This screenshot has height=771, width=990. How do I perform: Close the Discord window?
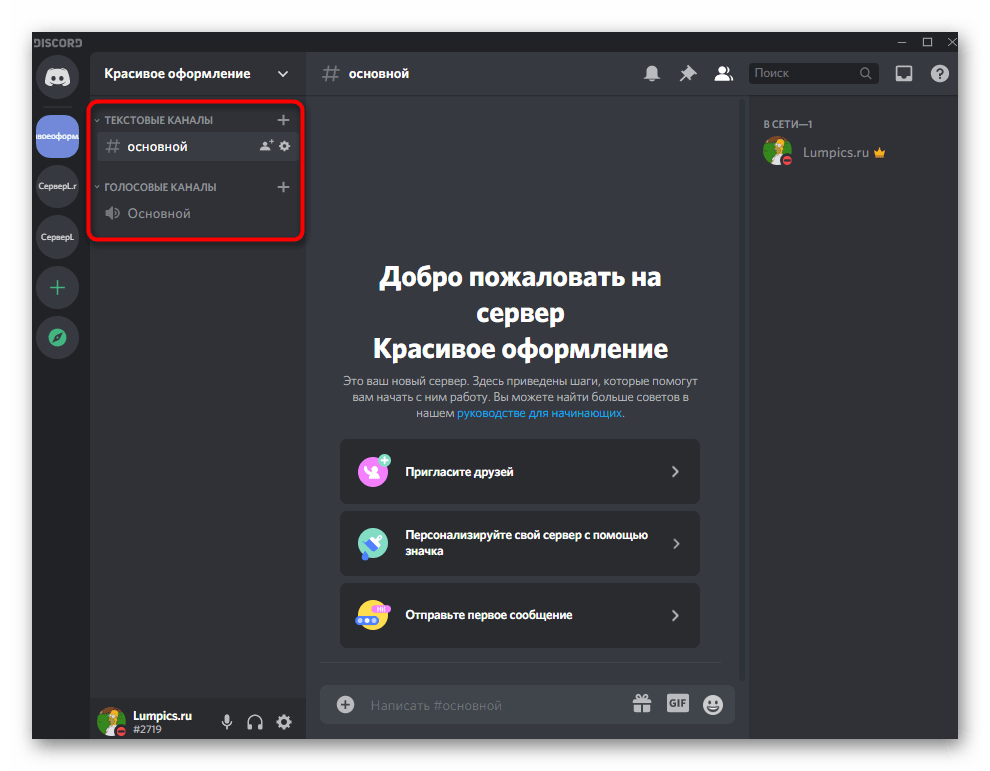951,42
